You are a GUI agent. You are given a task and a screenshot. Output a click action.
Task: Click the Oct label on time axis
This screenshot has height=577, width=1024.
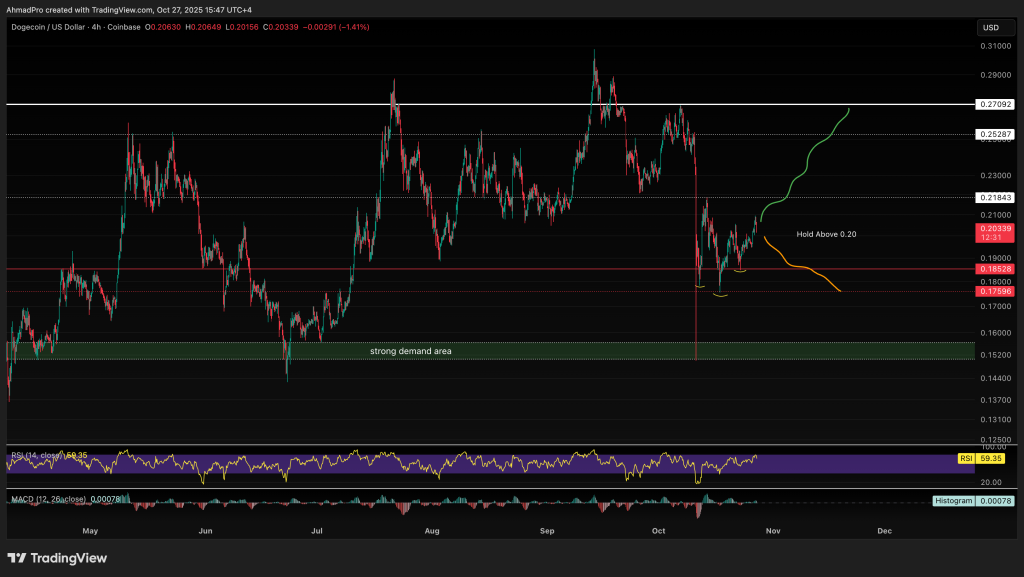pos(658,531)
